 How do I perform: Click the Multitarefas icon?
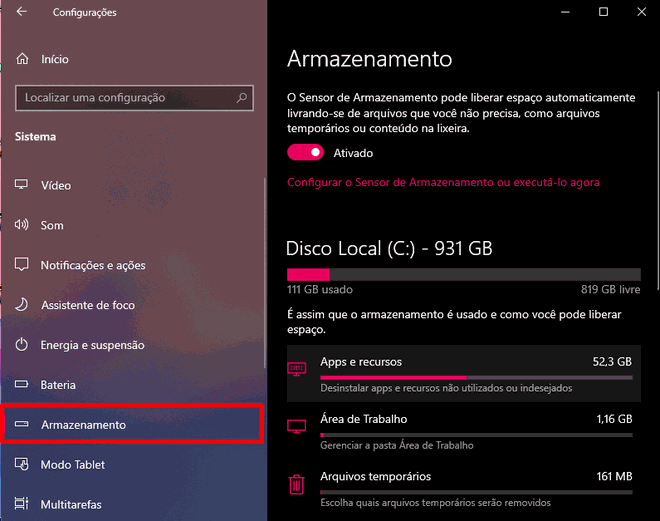pos(21,503)
